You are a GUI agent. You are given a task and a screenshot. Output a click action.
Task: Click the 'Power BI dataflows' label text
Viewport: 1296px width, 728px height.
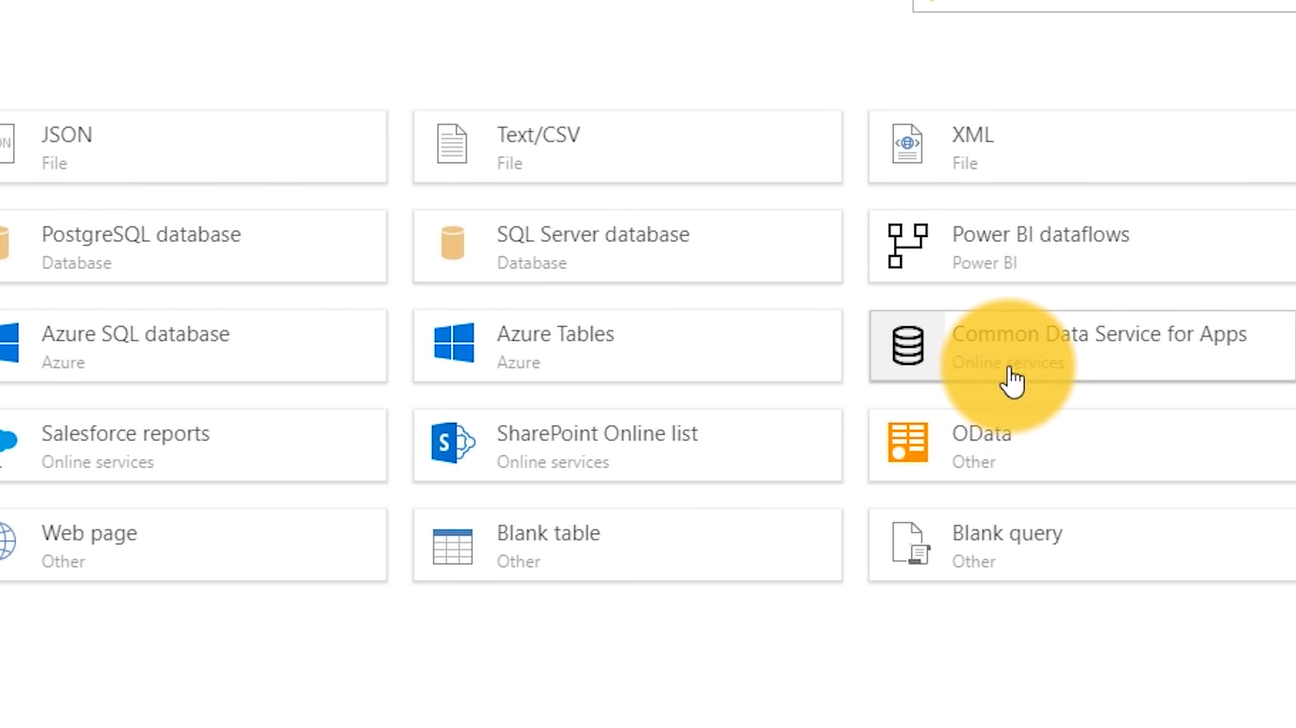pos(1040,235)
